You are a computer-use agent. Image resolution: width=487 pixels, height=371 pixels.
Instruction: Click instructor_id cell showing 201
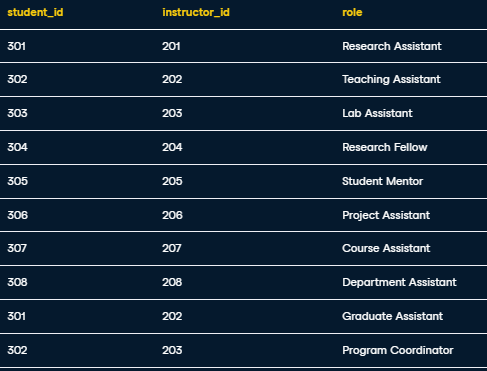pyautogui.click(x=171, y=46)
